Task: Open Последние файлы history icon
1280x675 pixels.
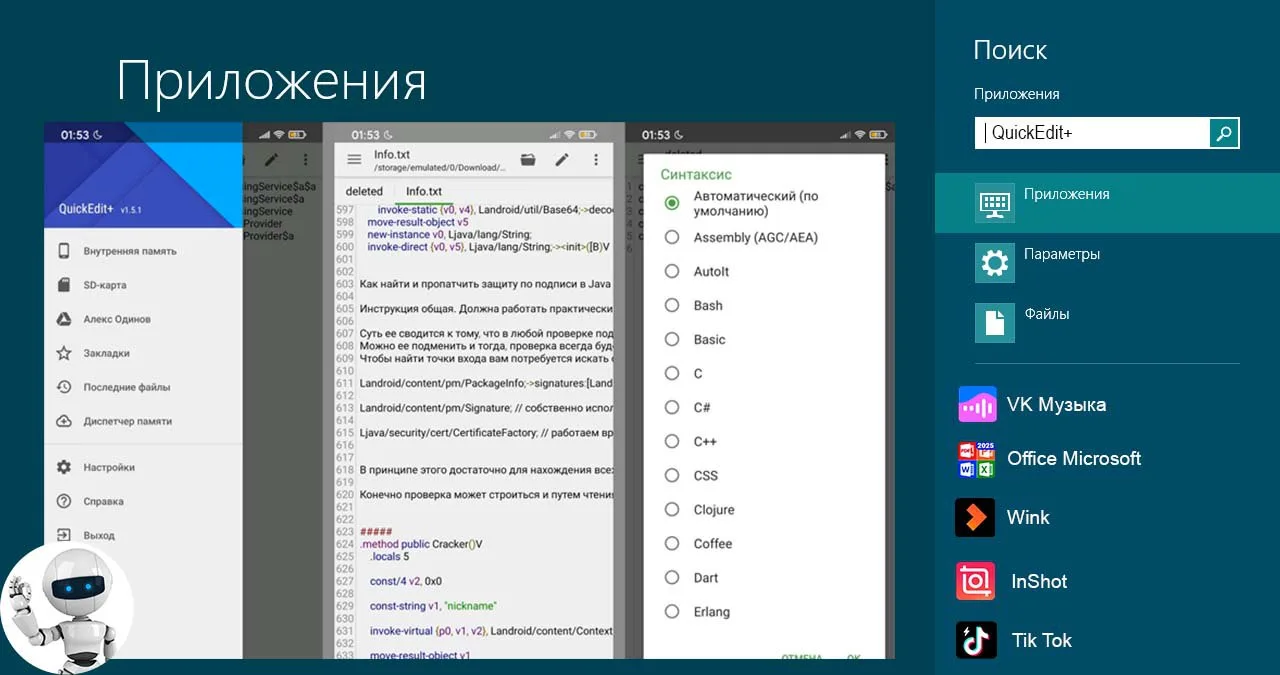Action: point(64,387)
